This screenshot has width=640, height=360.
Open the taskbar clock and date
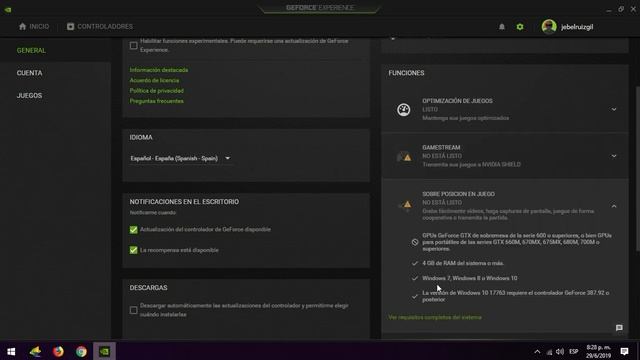point(598,351)
